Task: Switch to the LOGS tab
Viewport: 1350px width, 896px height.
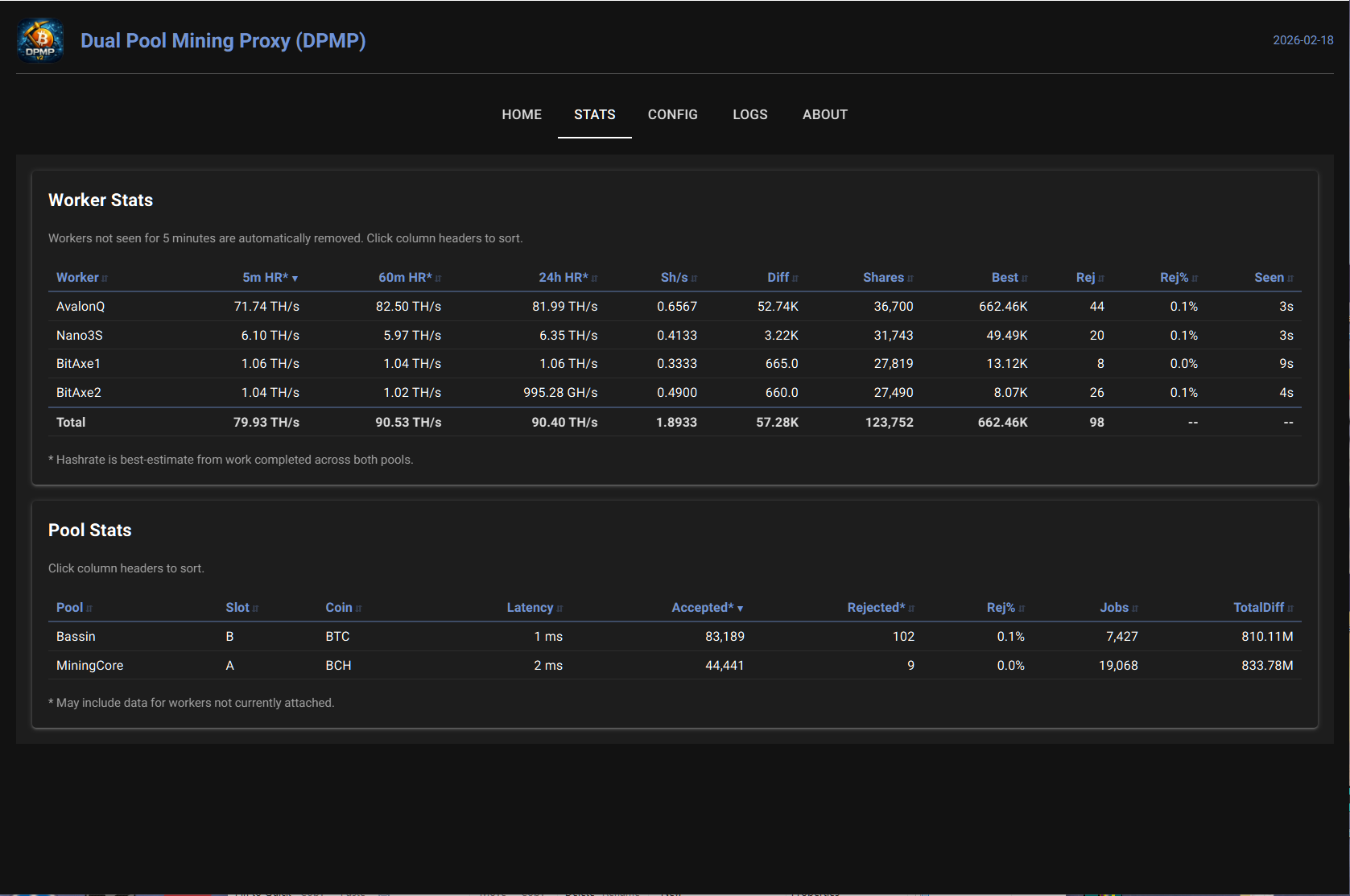Action: [749, 114]
